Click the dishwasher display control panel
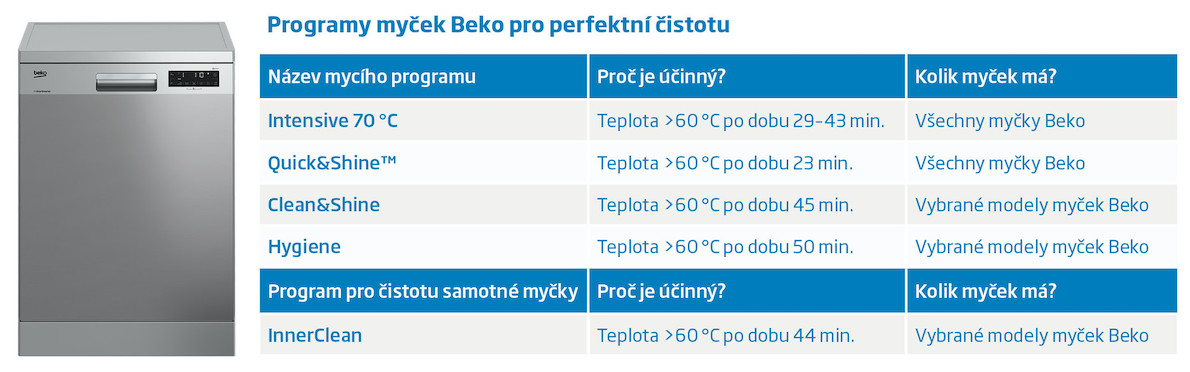The image size is (1190, 372). (194, 77)
